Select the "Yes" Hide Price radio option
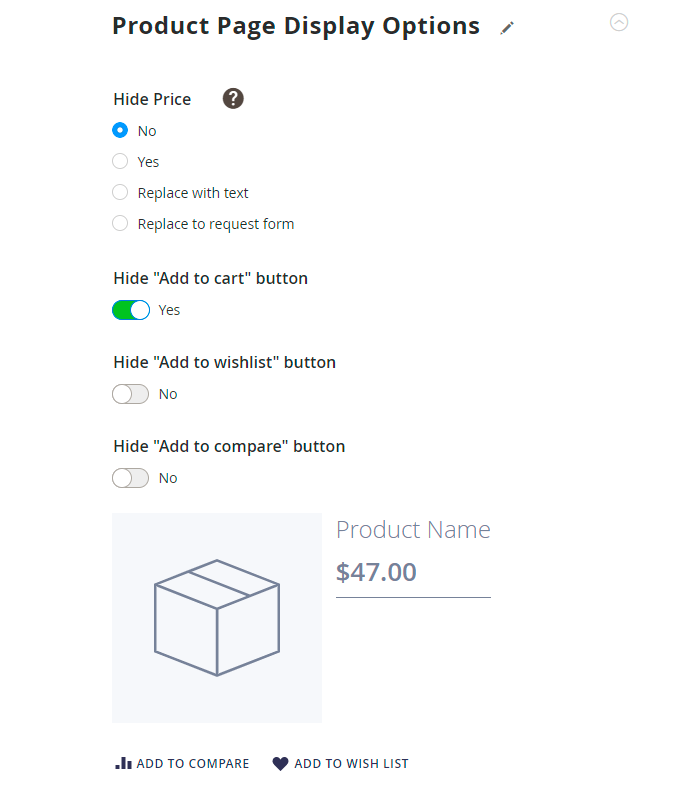 click(120, 161)
